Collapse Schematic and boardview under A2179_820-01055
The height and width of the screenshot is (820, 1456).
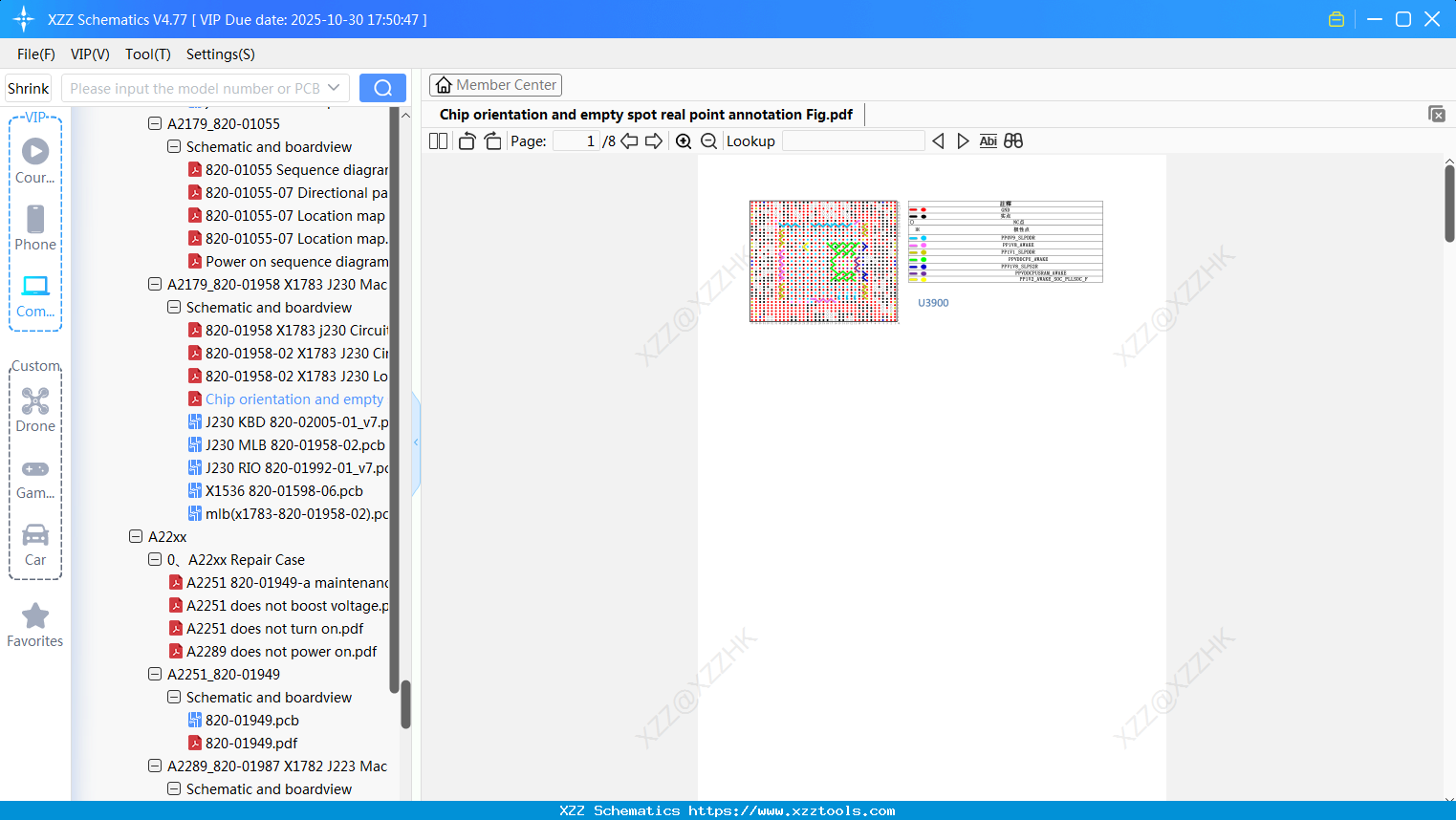(x=174, y=146)
